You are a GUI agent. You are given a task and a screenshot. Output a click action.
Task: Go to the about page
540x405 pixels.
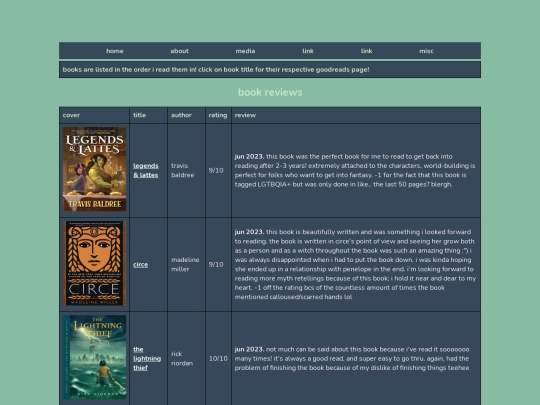tap(179, 51)
